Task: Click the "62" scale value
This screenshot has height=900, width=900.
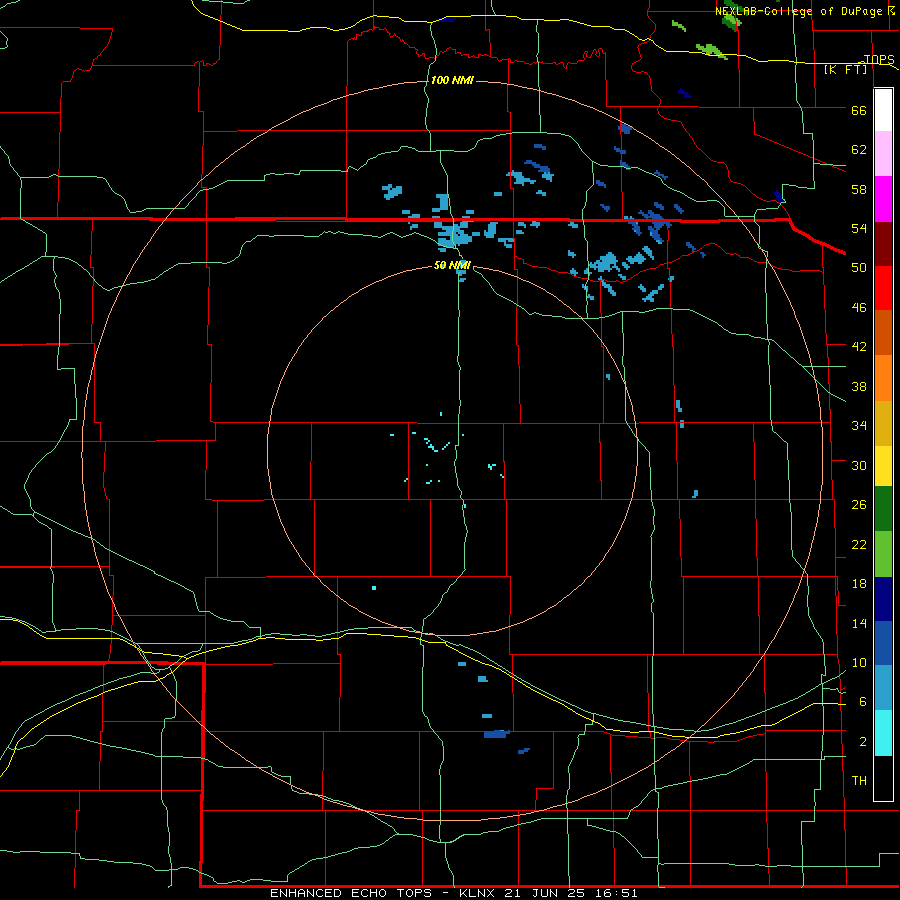Action: tap(859, 150)
